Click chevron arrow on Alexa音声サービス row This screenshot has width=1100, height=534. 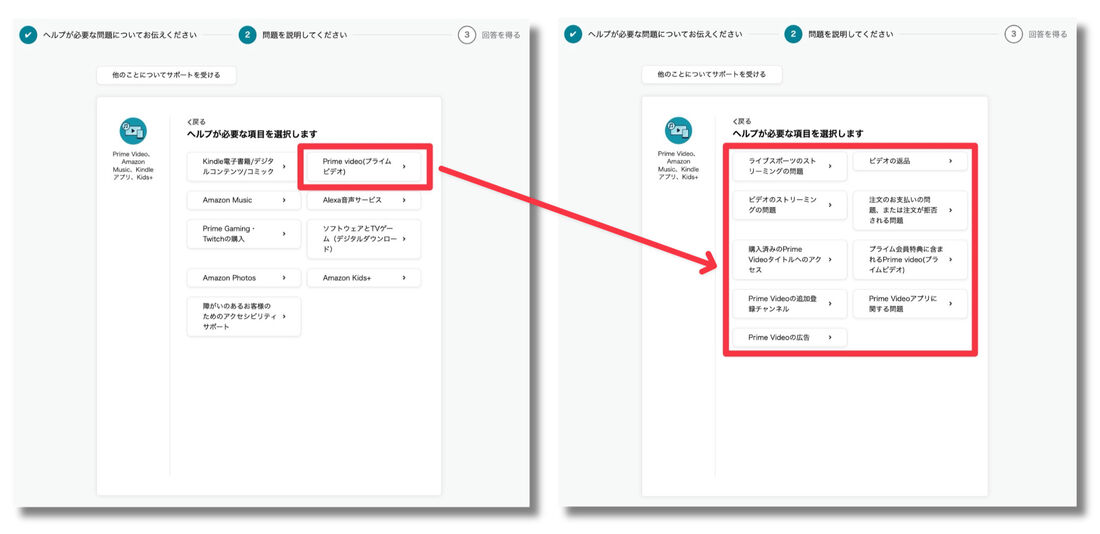point(404,200)
